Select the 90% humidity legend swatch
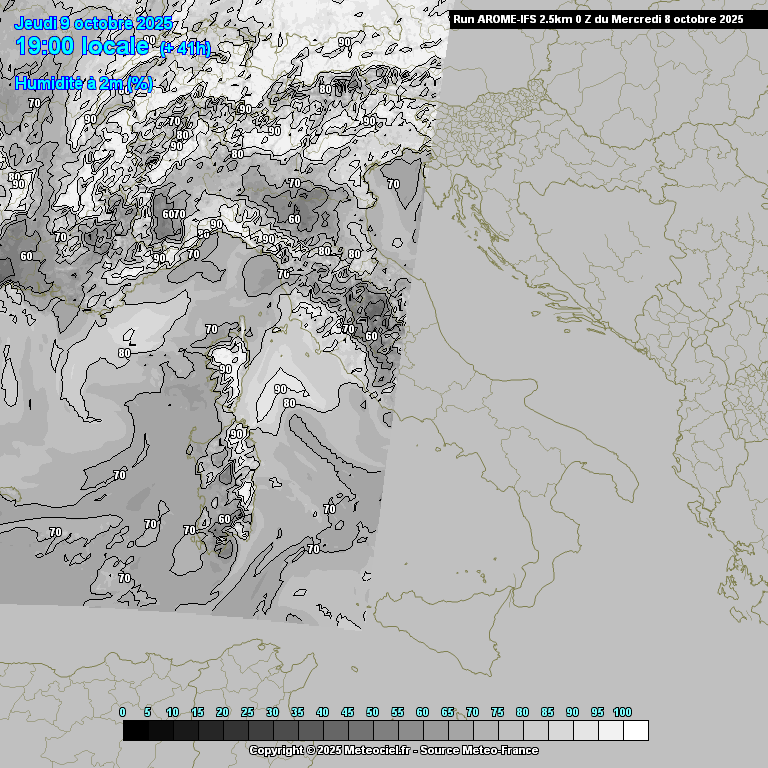The height and width of the screenshot is (768, 768). 585,731
